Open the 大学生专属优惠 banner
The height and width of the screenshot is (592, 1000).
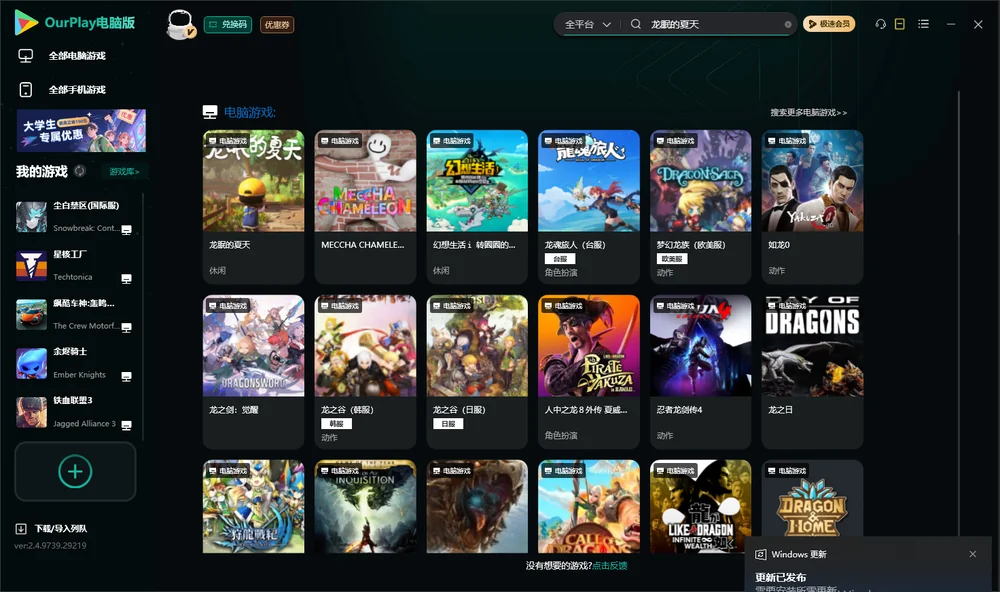point(81,131)
